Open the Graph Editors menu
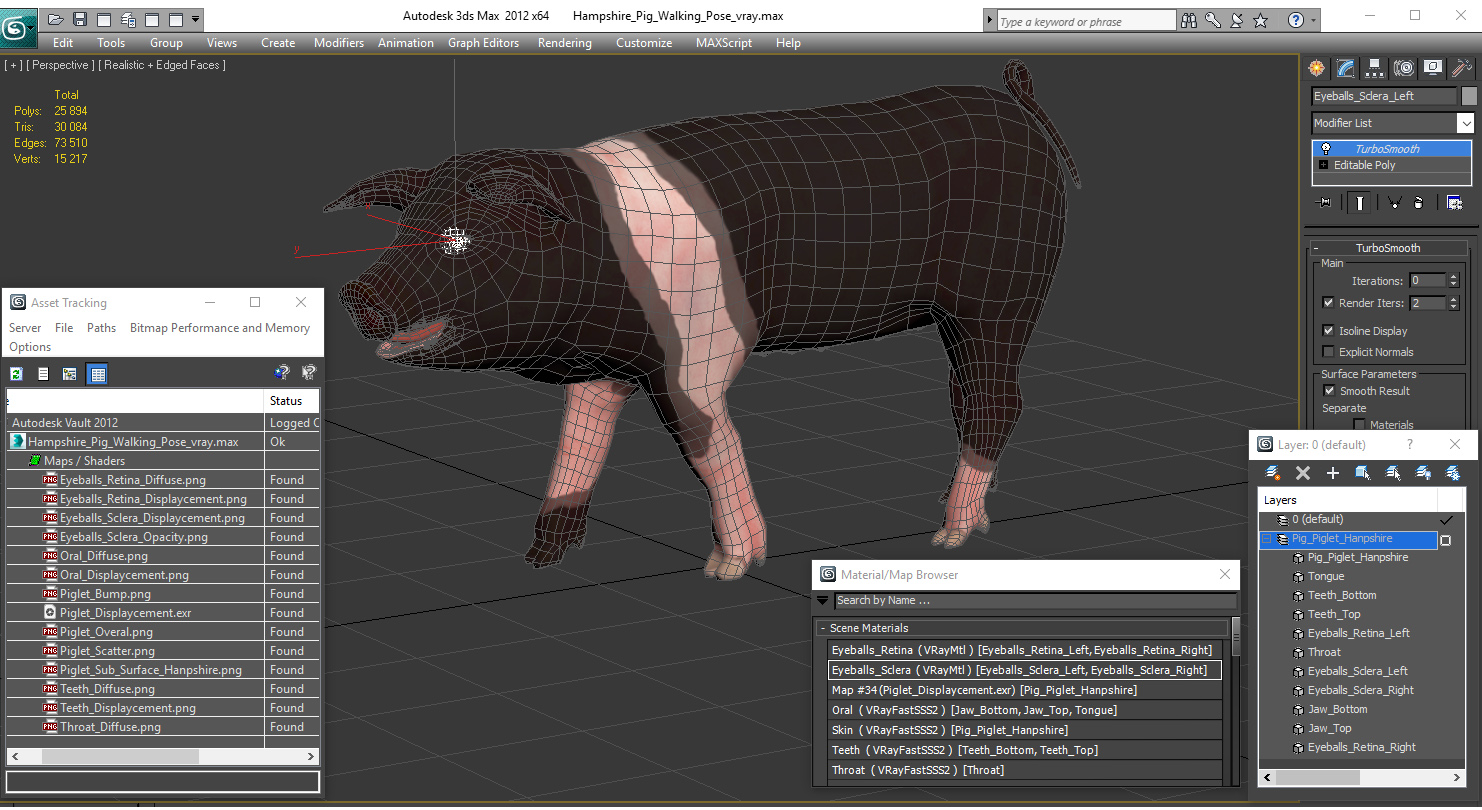The height and width of the screenshot is (810, 1482). point(483,43)
